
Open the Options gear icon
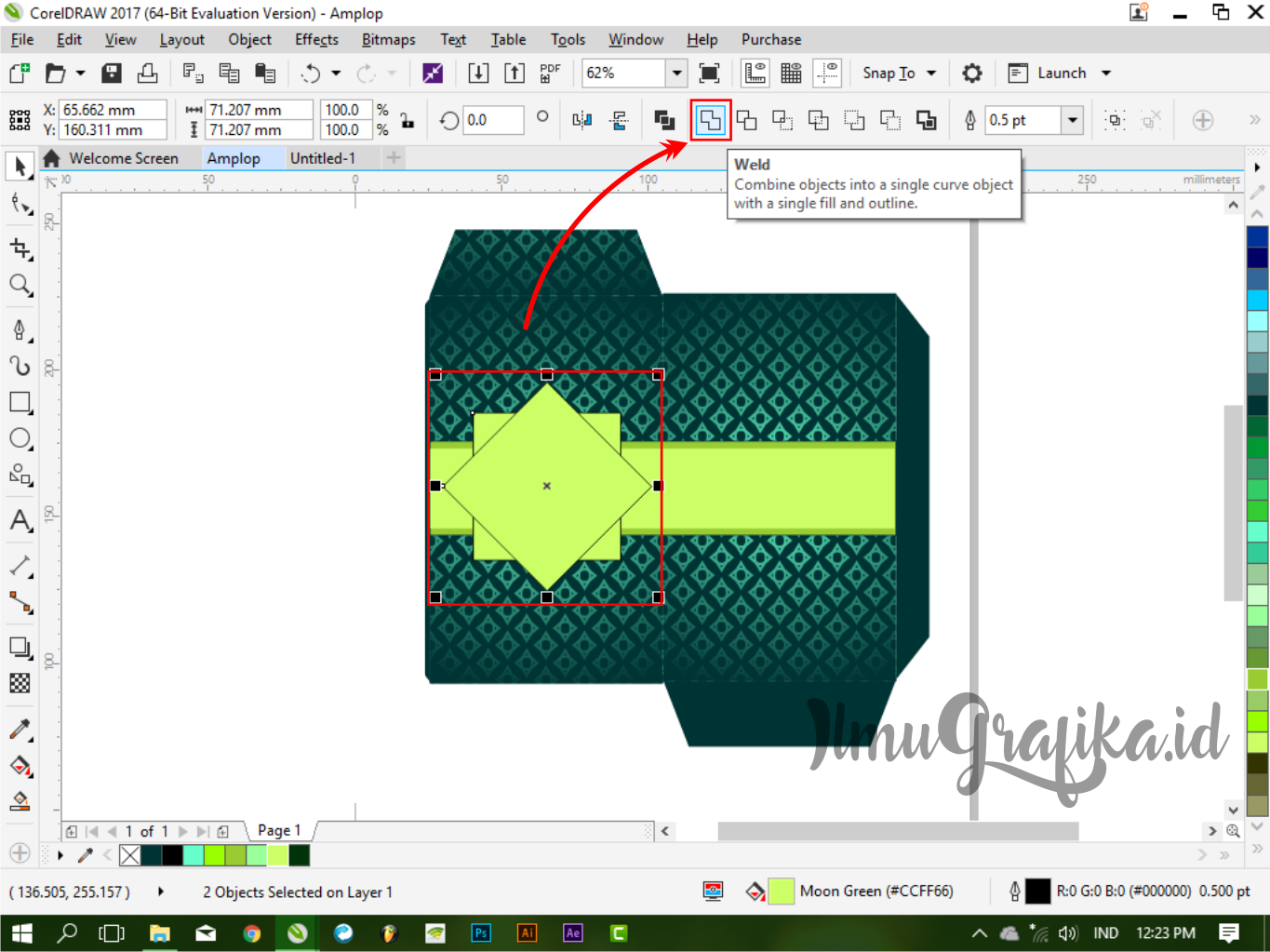click(972, 73)
